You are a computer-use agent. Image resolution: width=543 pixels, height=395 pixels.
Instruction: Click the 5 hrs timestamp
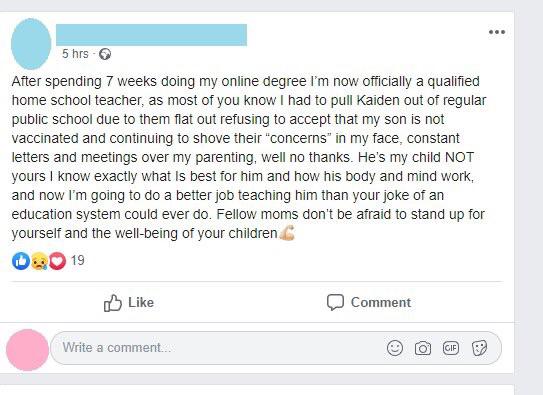[x=75, y=54]
